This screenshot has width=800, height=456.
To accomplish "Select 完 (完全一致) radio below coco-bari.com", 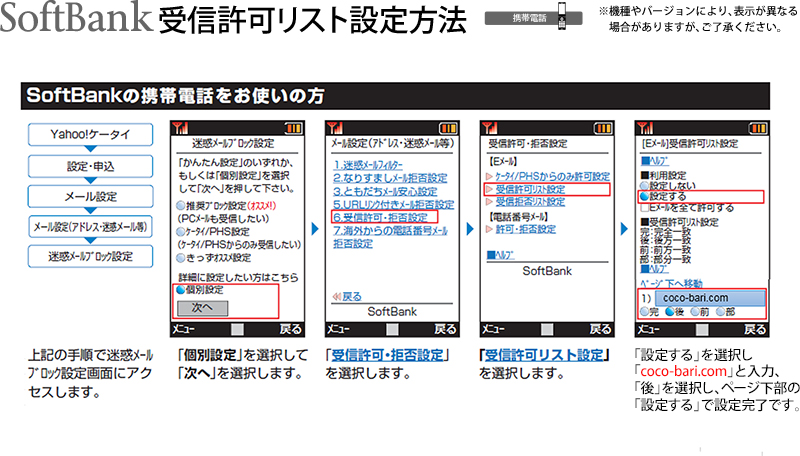I will (645, 312).
